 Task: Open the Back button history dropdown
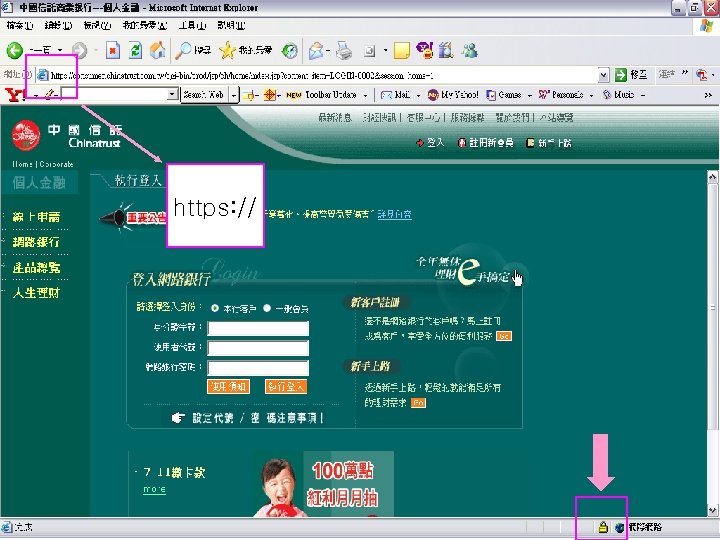[x=60, y=51]
